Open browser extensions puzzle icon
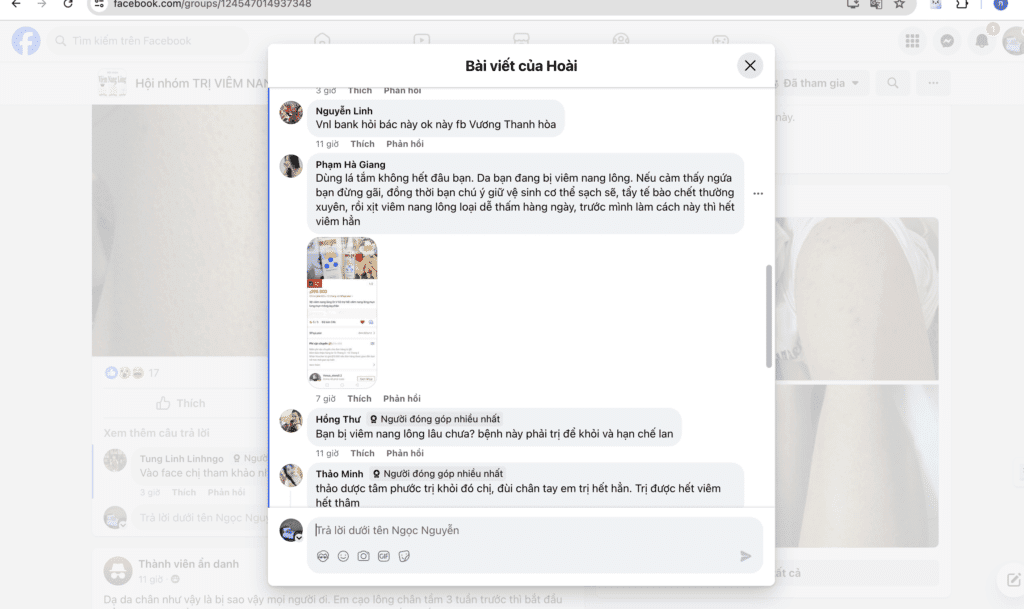The image size is (1024, 609). click(962, 5)
